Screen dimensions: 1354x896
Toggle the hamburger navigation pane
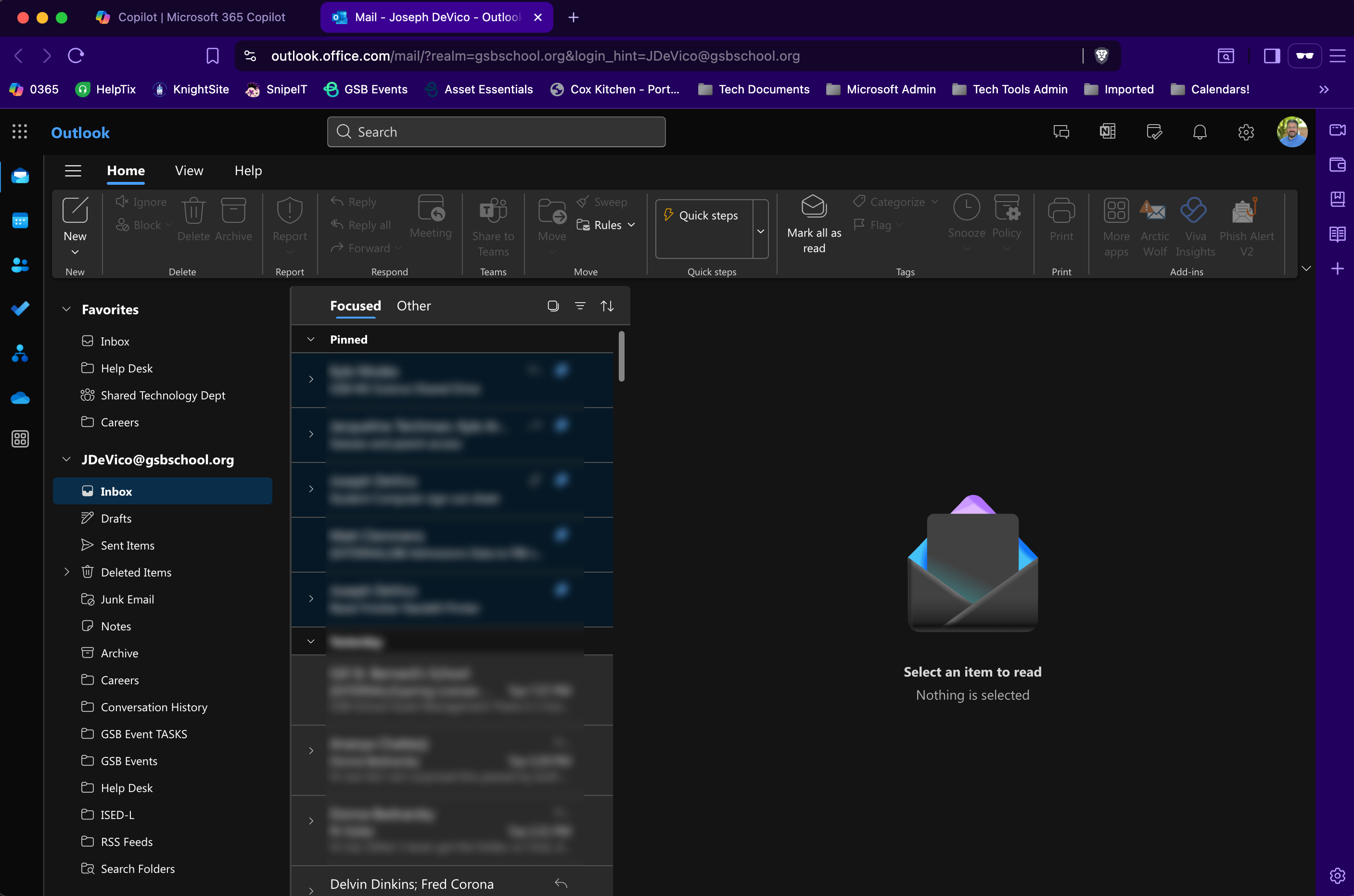click(x=73, y=171)
